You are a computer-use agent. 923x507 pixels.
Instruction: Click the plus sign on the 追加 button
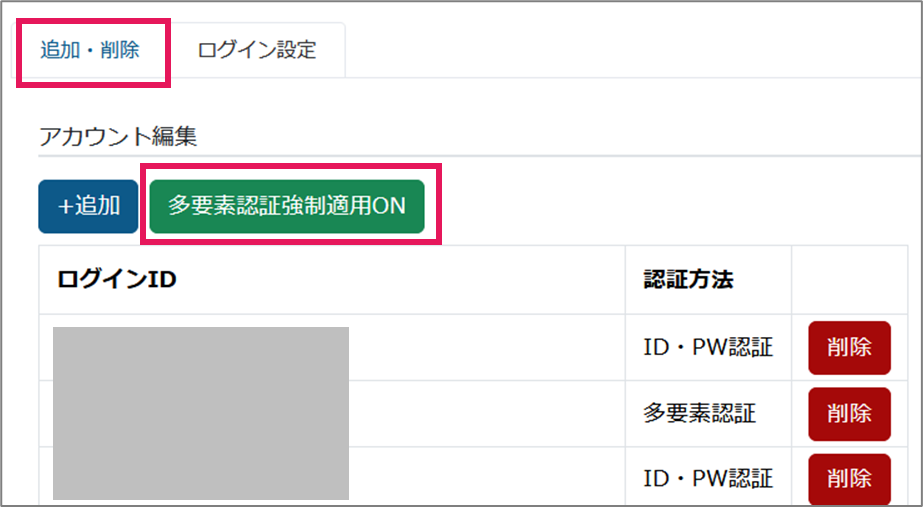(x=65, y=206)
